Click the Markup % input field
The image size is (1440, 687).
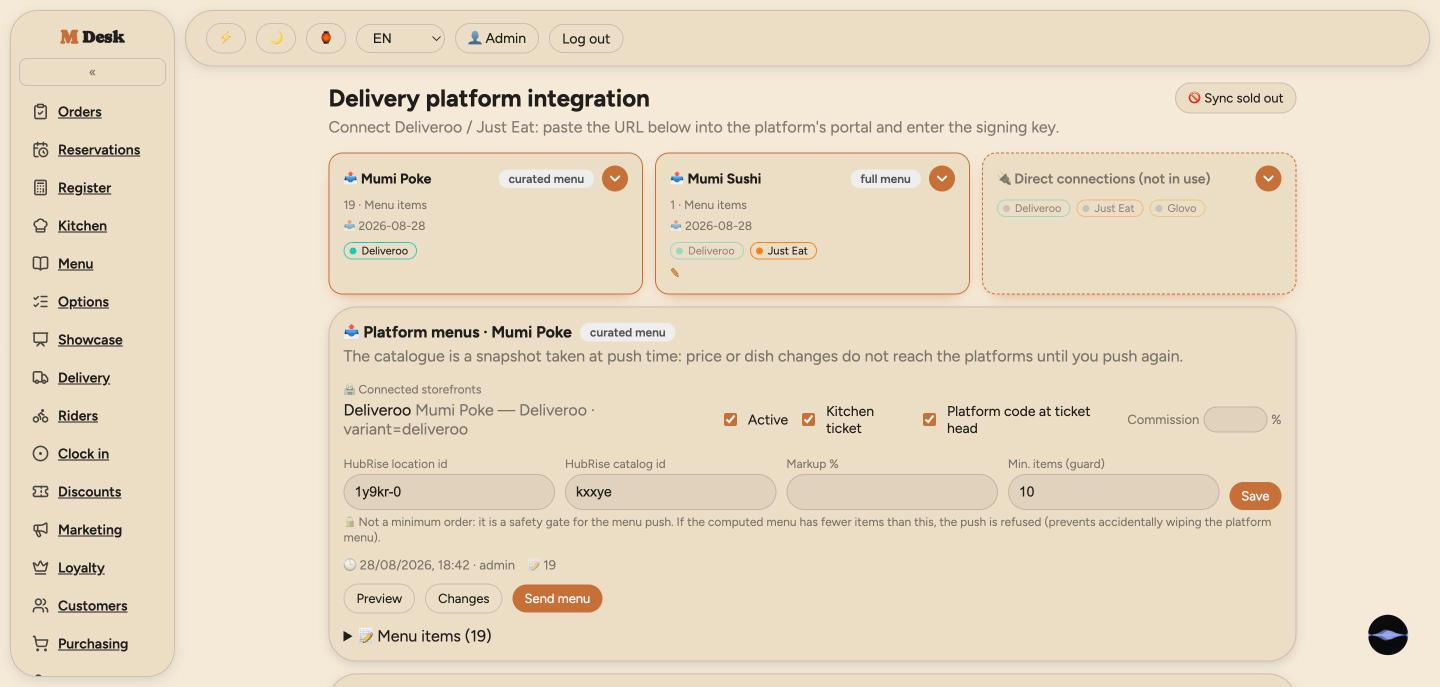point(892,492)
